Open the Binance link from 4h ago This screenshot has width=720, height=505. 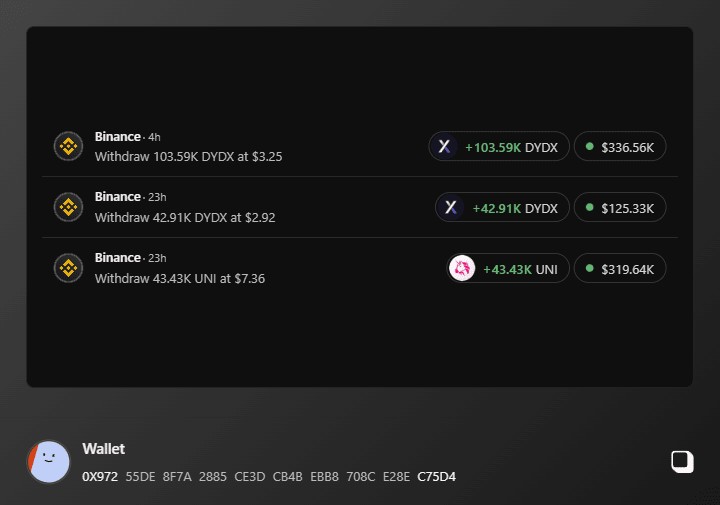coord(117,136)
